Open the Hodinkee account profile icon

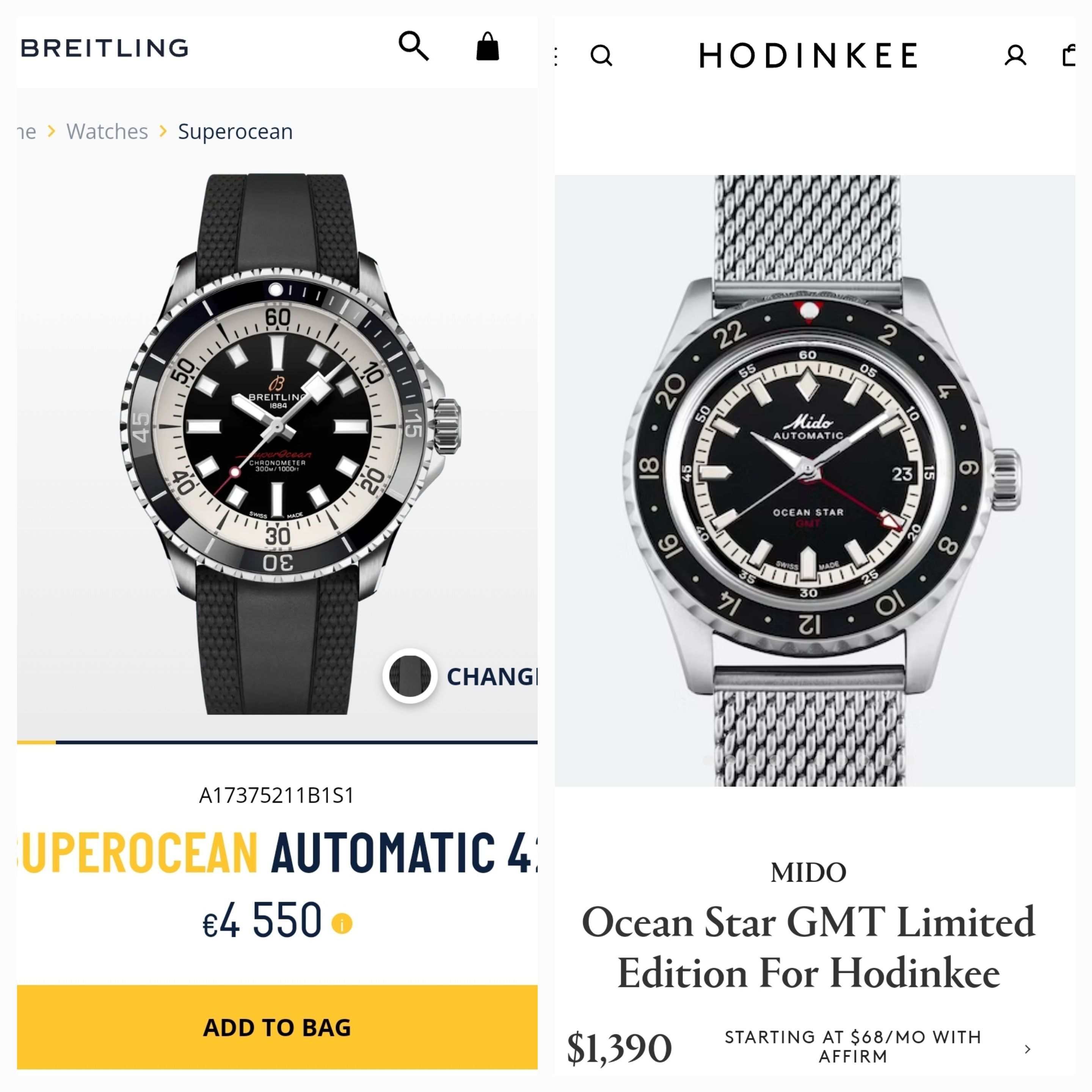[x=1015, y=55]
